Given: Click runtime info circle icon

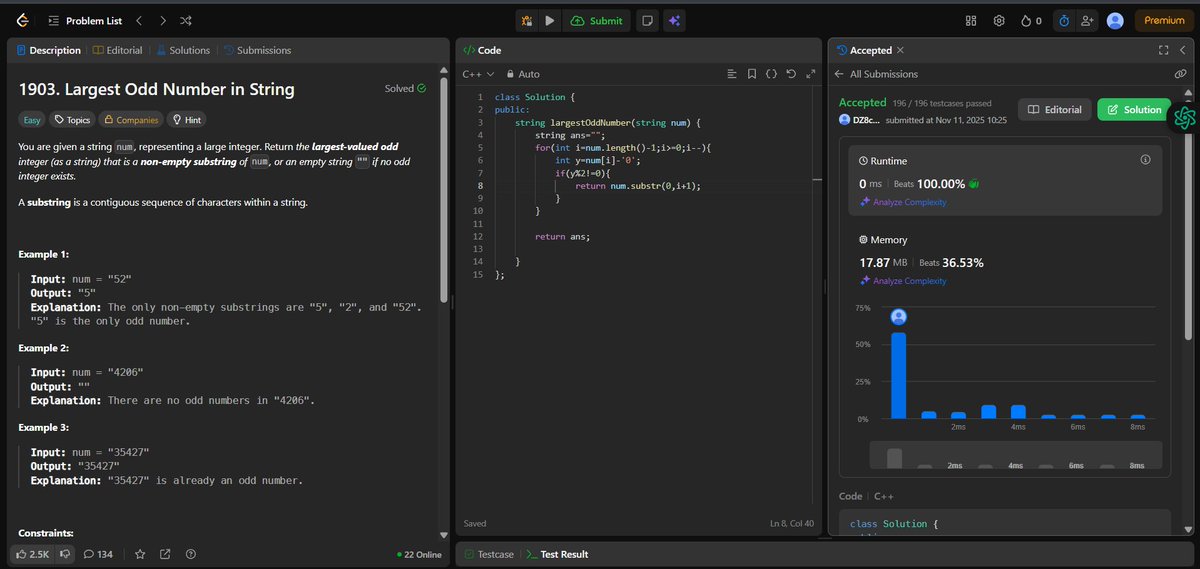Looking at the screenshot, I should click(1145, 159).
